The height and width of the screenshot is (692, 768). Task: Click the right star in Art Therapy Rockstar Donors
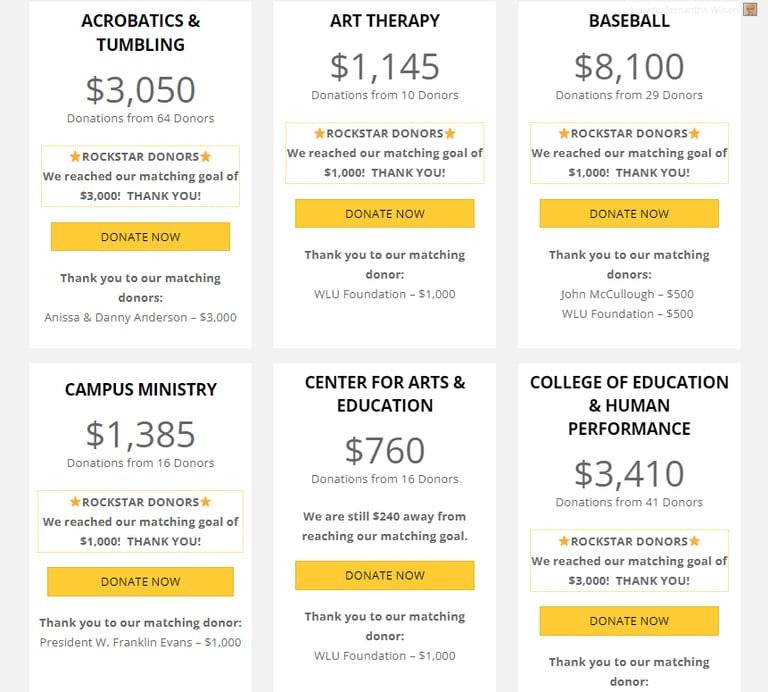(x=450, y=133)
